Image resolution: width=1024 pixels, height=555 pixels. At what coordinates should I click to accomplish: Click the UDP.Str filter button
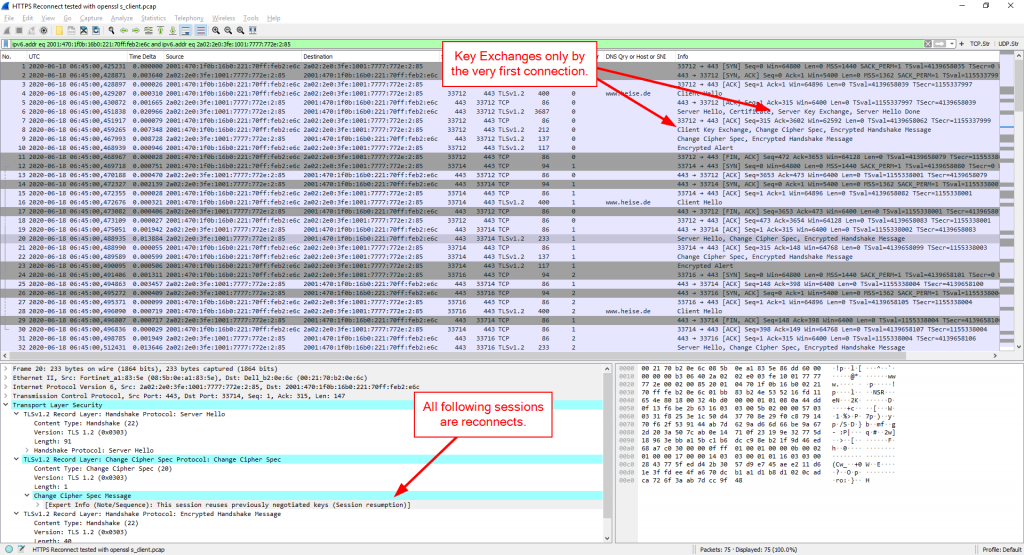point(1007,45)
